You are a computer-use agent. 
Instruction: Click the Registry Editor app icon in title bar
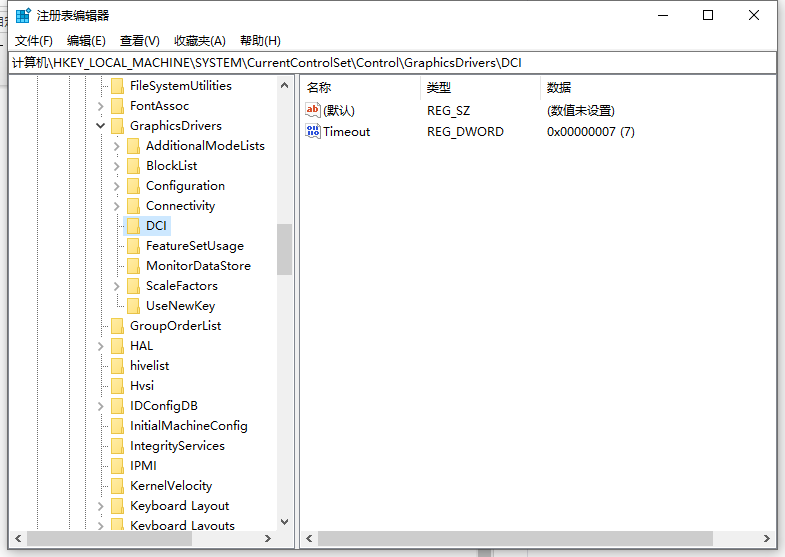tap(23, 15)
